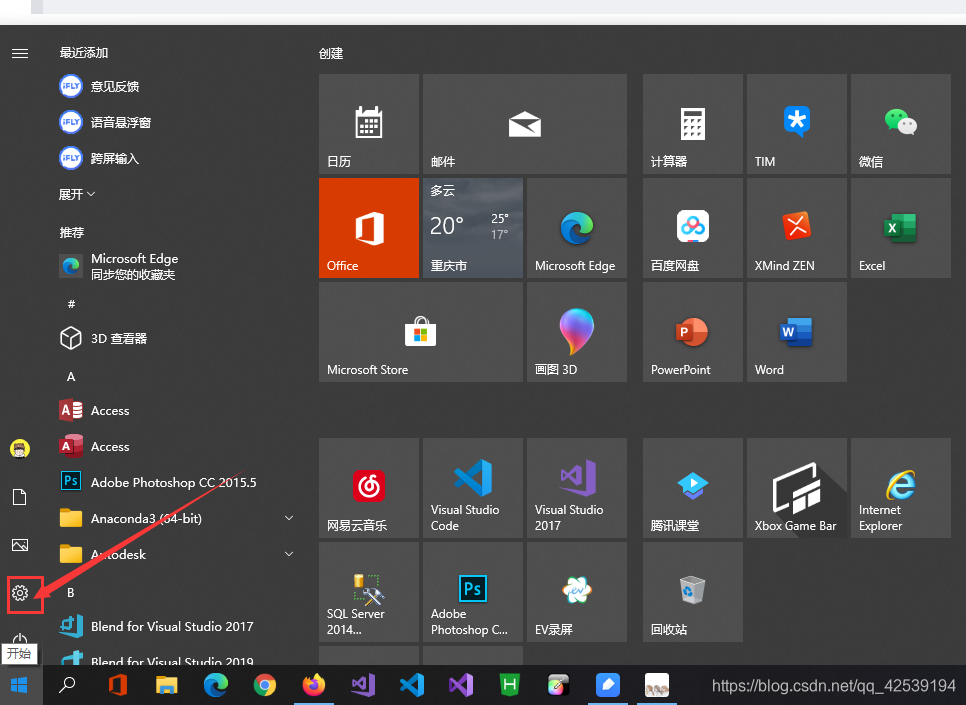
Task: Switch to Firefox in the taskbar
Action: [x=314, y=685]
